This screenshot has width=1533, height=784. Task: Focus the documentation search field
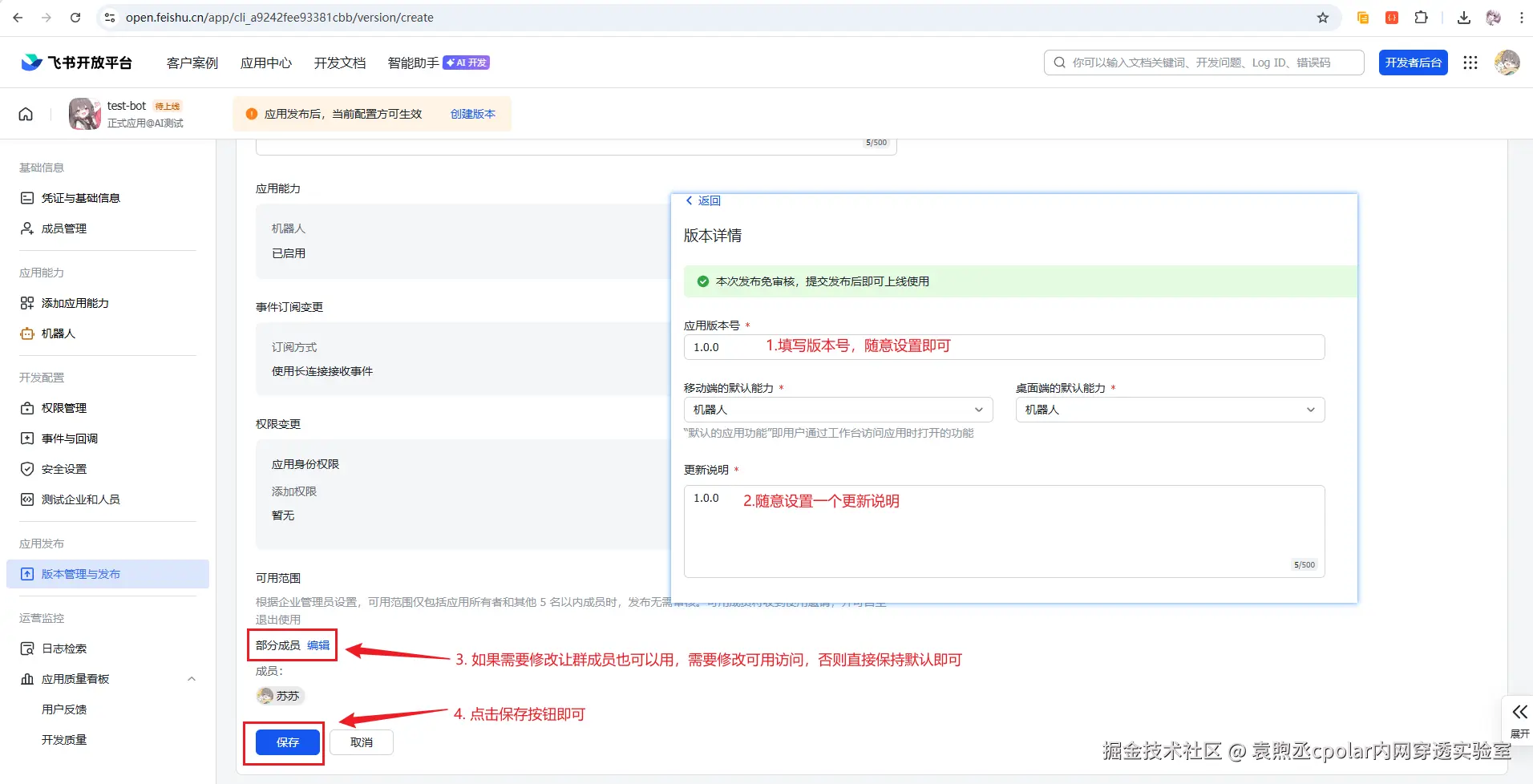(1204, 63)
